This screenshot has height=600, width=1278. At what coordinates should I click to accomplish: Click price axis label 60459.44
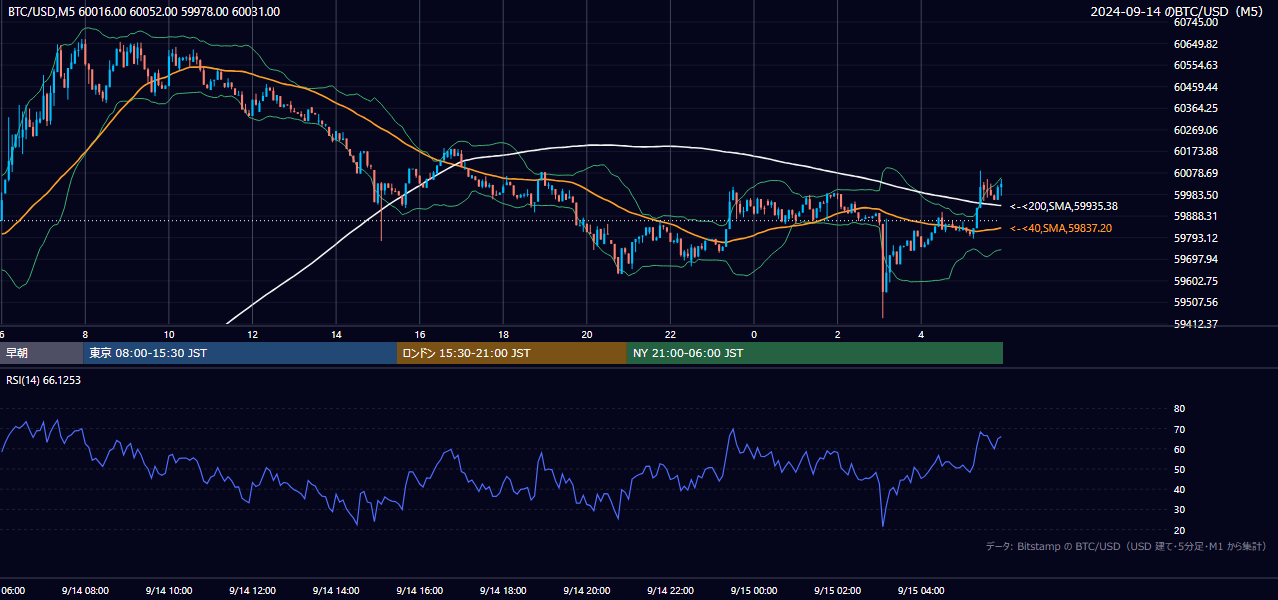pos(1195,87)
